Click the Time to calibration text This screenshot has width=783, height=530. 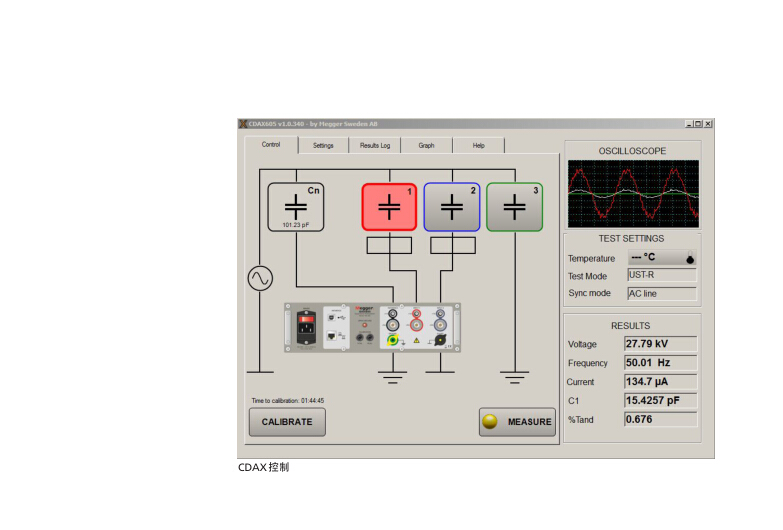pyautogui.click(x=288, y=401)
